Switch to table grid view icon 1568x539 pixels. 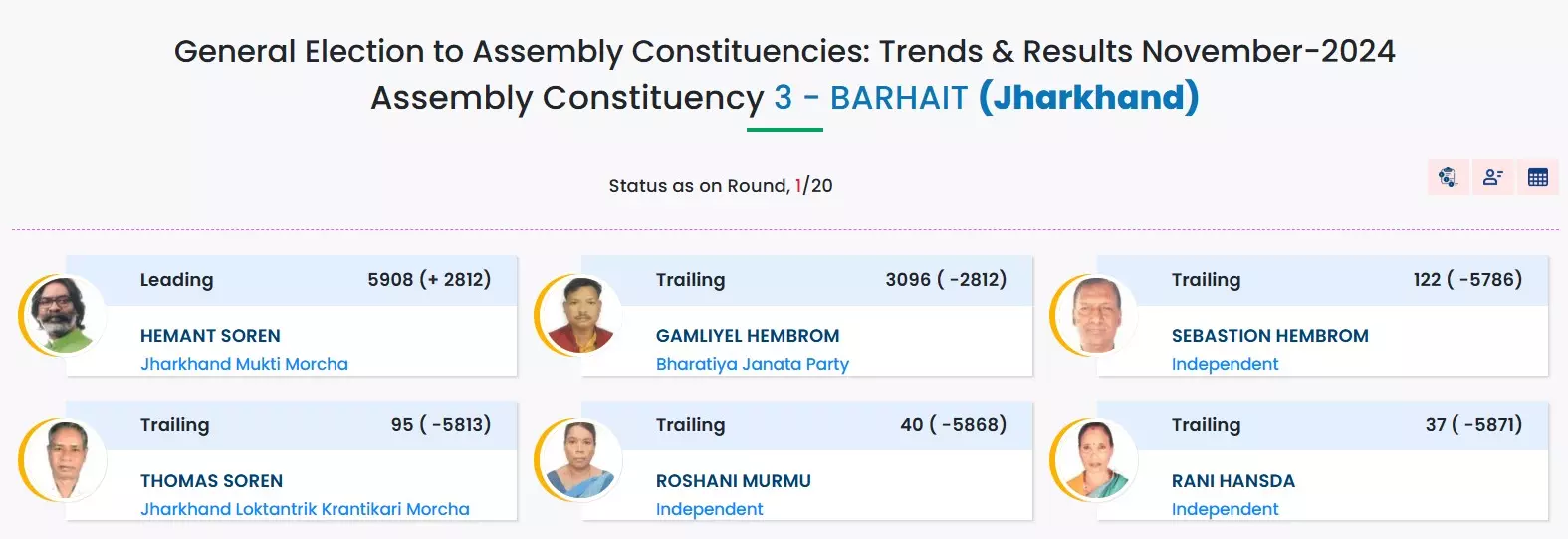tap(1538, 178)
